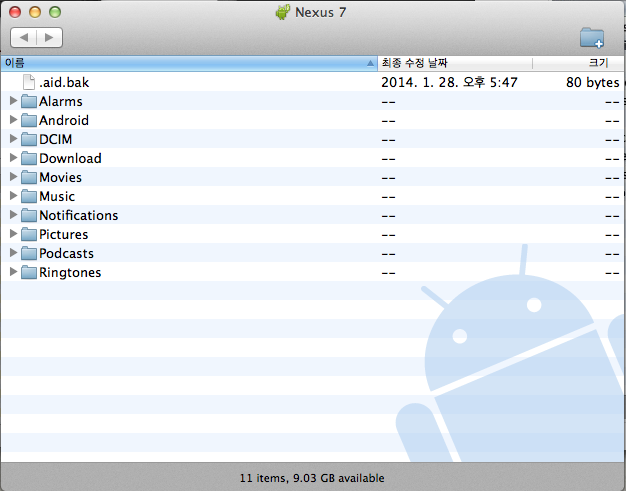
Task: Select the DCIM folder name
Action: click(x=55, y=139)
